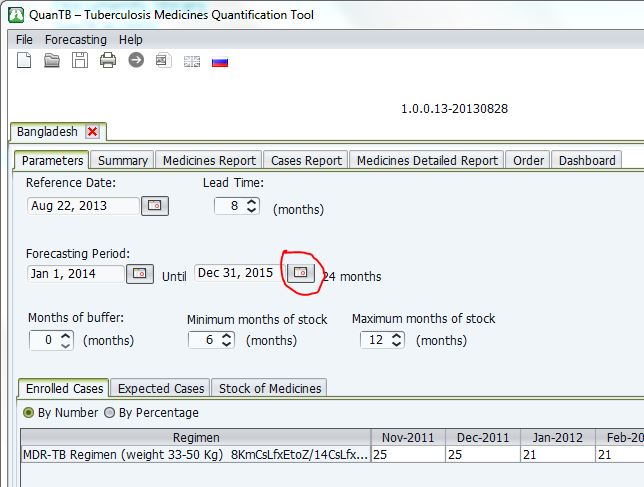Increase Maximum months of stock
The height and width of the screenshot is (487, 644).
click(396, 336)
